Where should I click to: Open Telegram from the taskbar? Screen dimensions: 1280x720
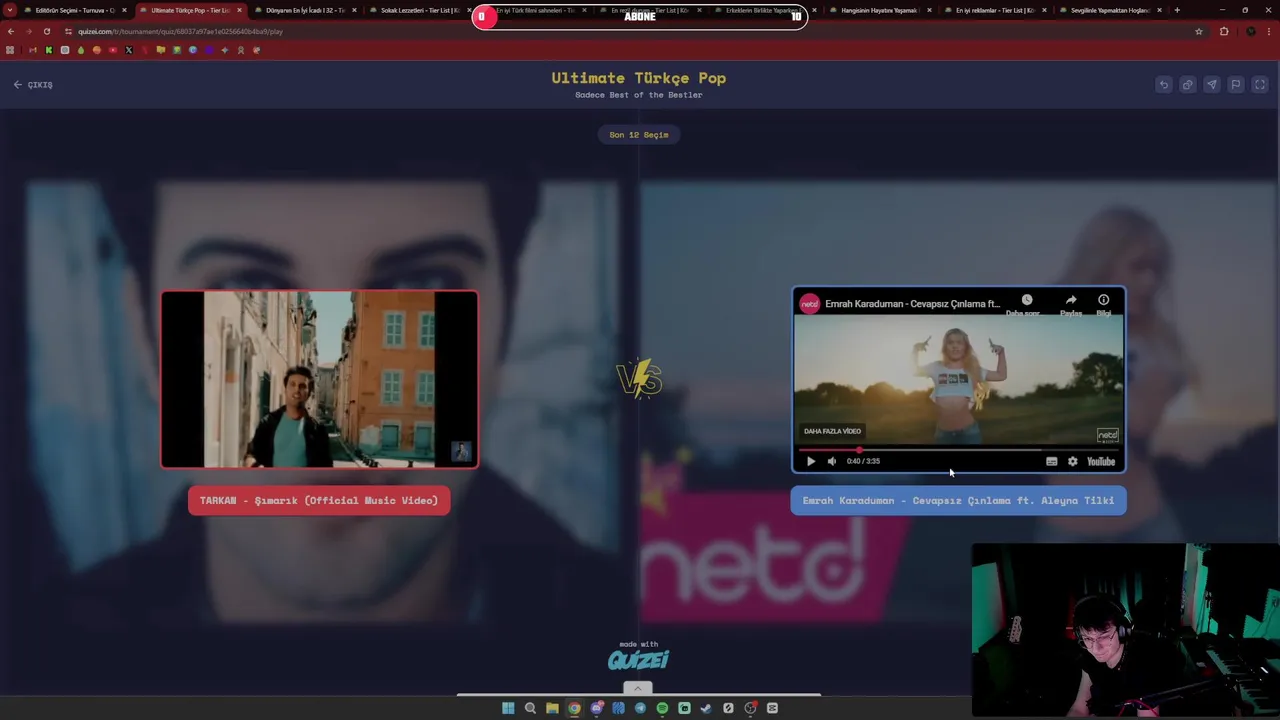click(x=640, y=708)
